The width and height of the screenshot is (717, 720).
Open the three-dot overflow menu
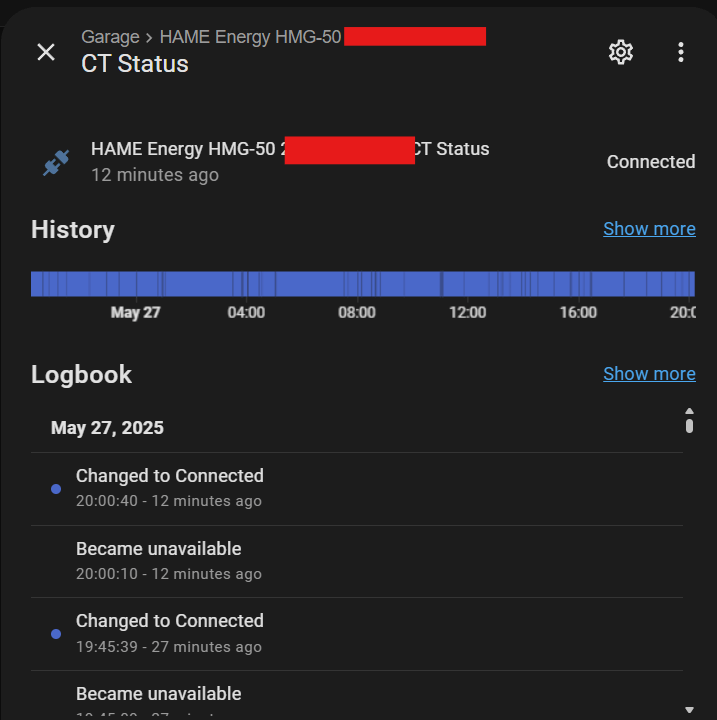(681, 52)
